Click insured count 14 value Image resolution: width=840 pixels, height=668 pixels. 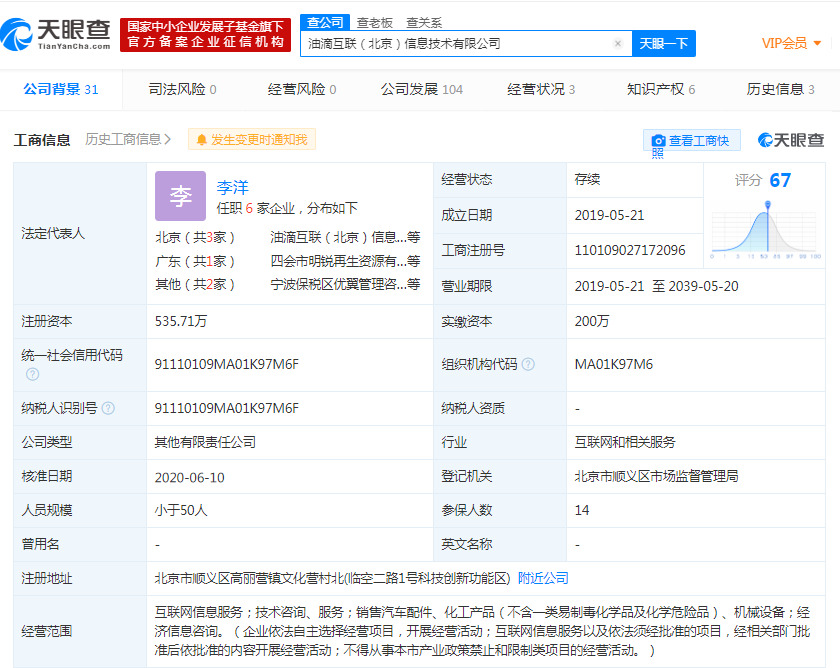coord(582,511)
